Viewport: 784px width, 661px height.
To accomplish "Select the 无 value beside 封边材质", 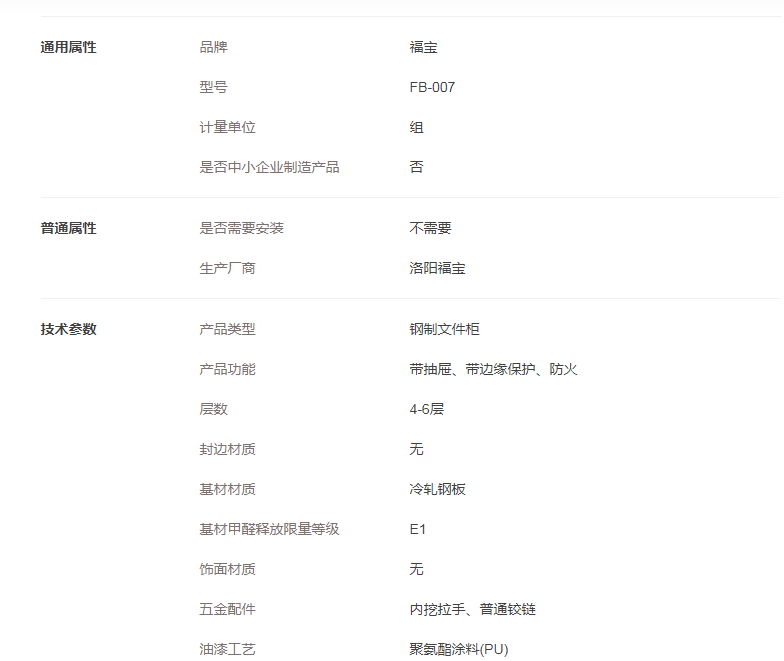I will click(416, 449).
